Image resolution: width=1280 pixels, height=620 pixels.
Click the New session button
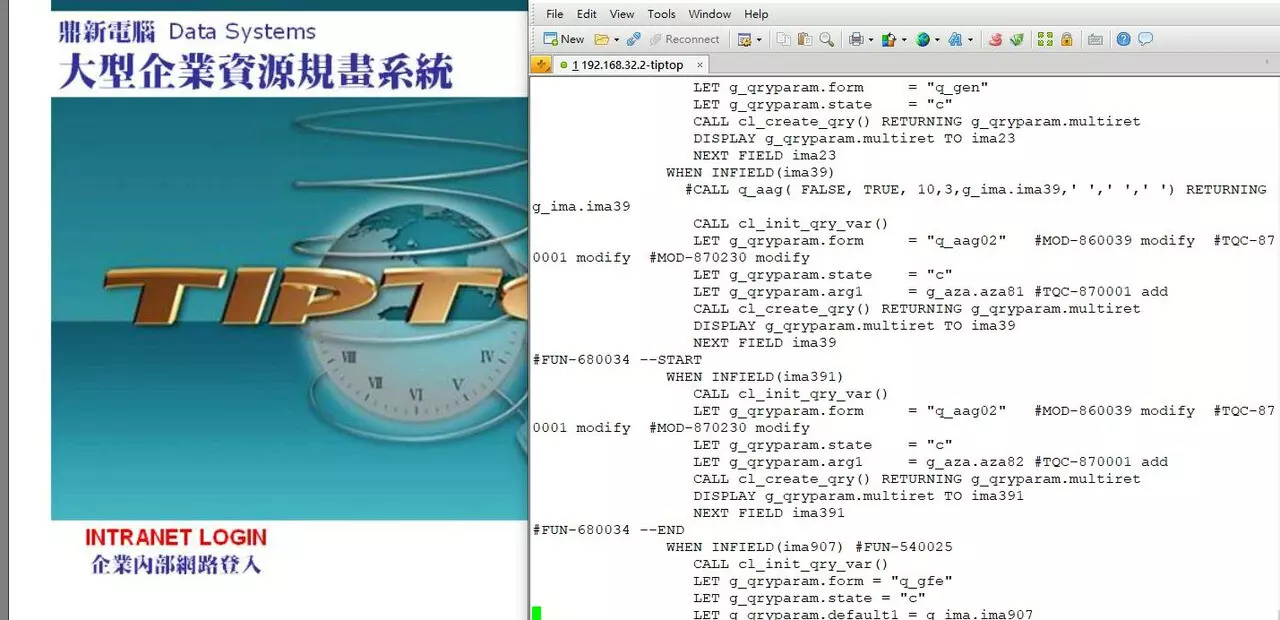563,39
